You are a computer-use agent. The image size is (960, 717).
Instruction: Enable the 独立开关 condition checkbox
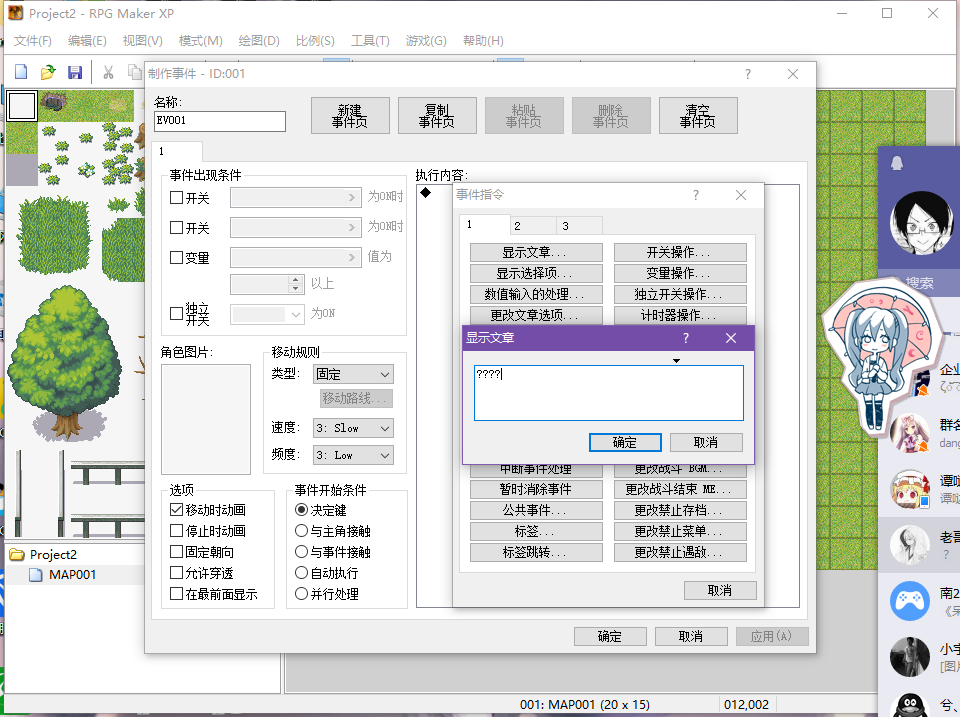[176, 313]
